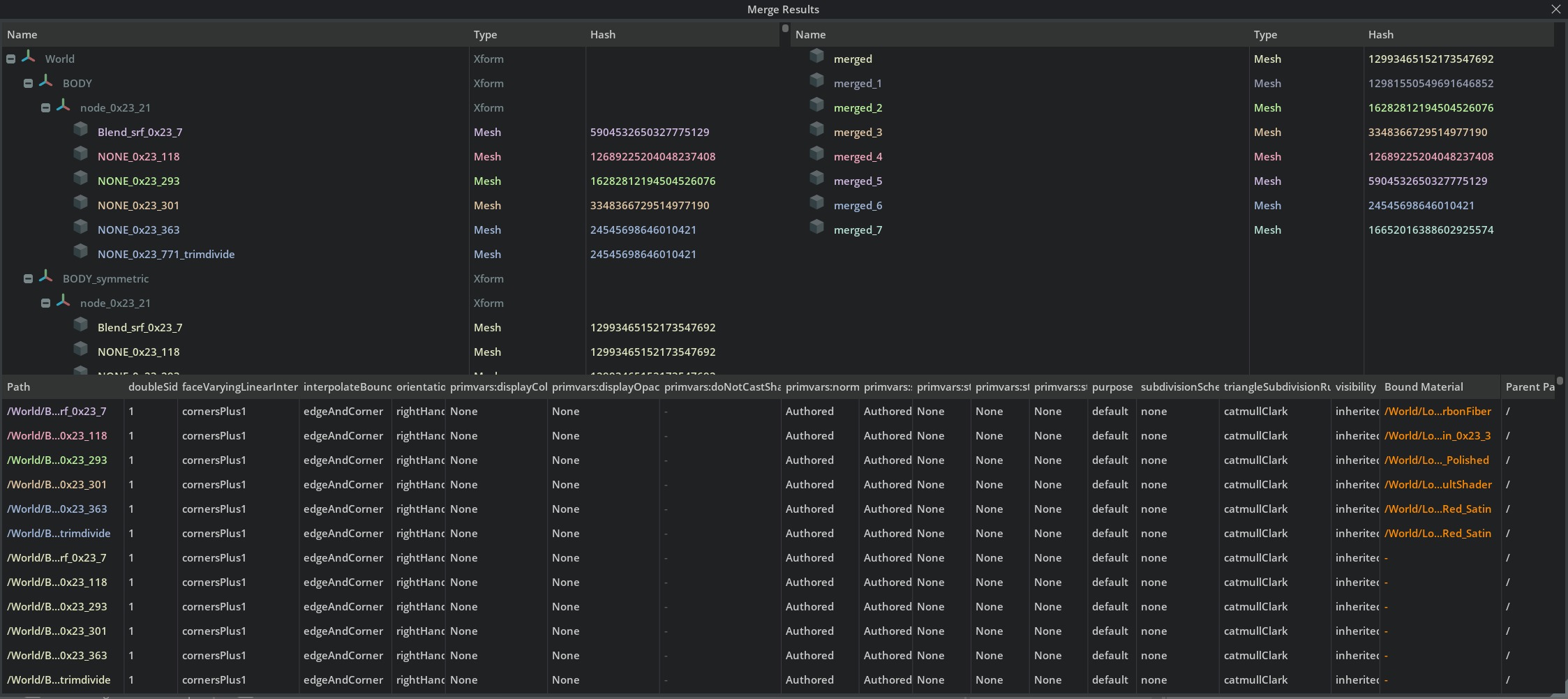The width and height of the screenshot is (1568, 699).
Task: Click mesh icon of NONE_0x23_771_trimdivide
Action: point(81,252)
